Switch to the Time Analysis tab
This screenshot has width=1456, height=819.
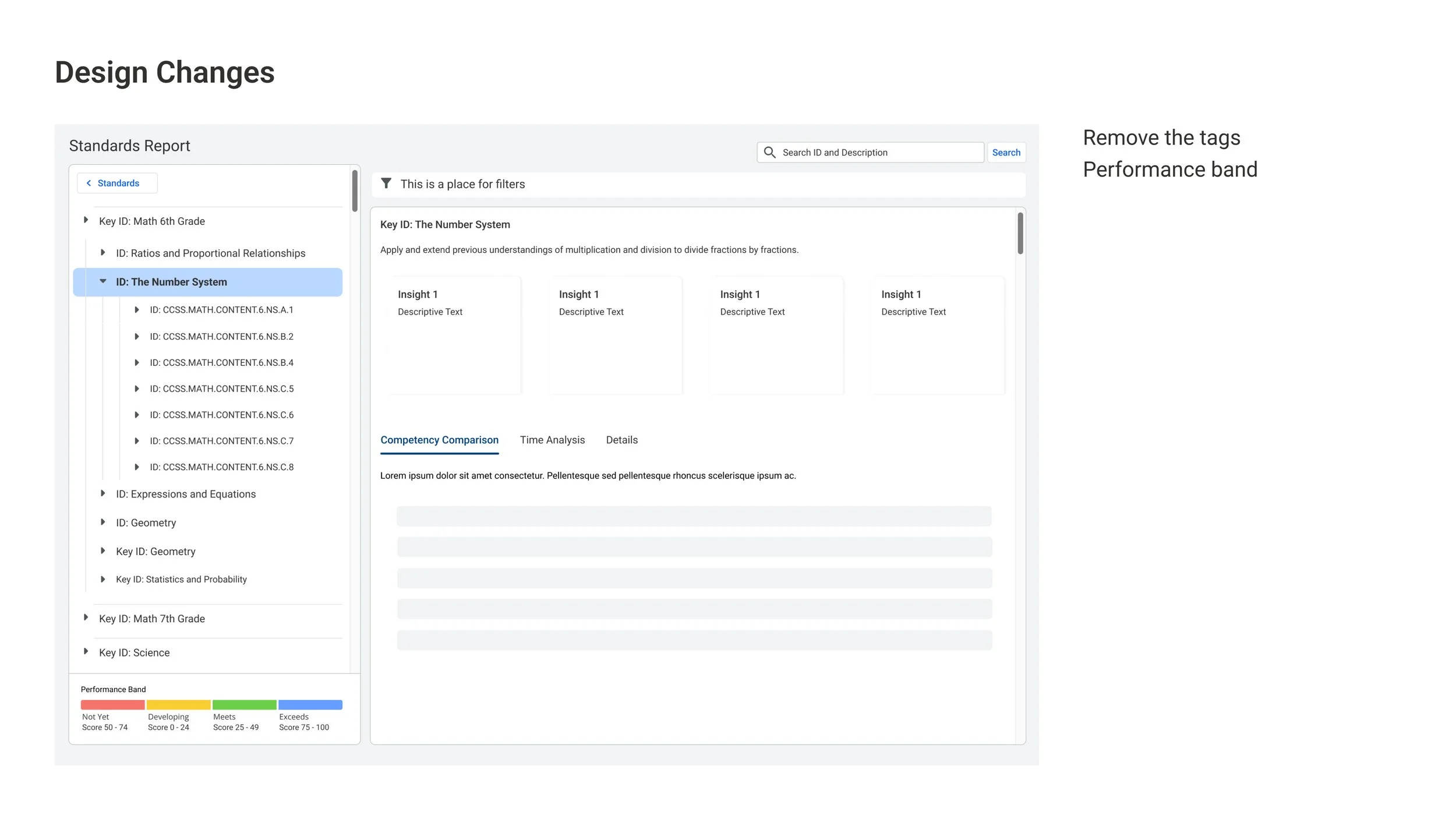[x=552, y=440]
